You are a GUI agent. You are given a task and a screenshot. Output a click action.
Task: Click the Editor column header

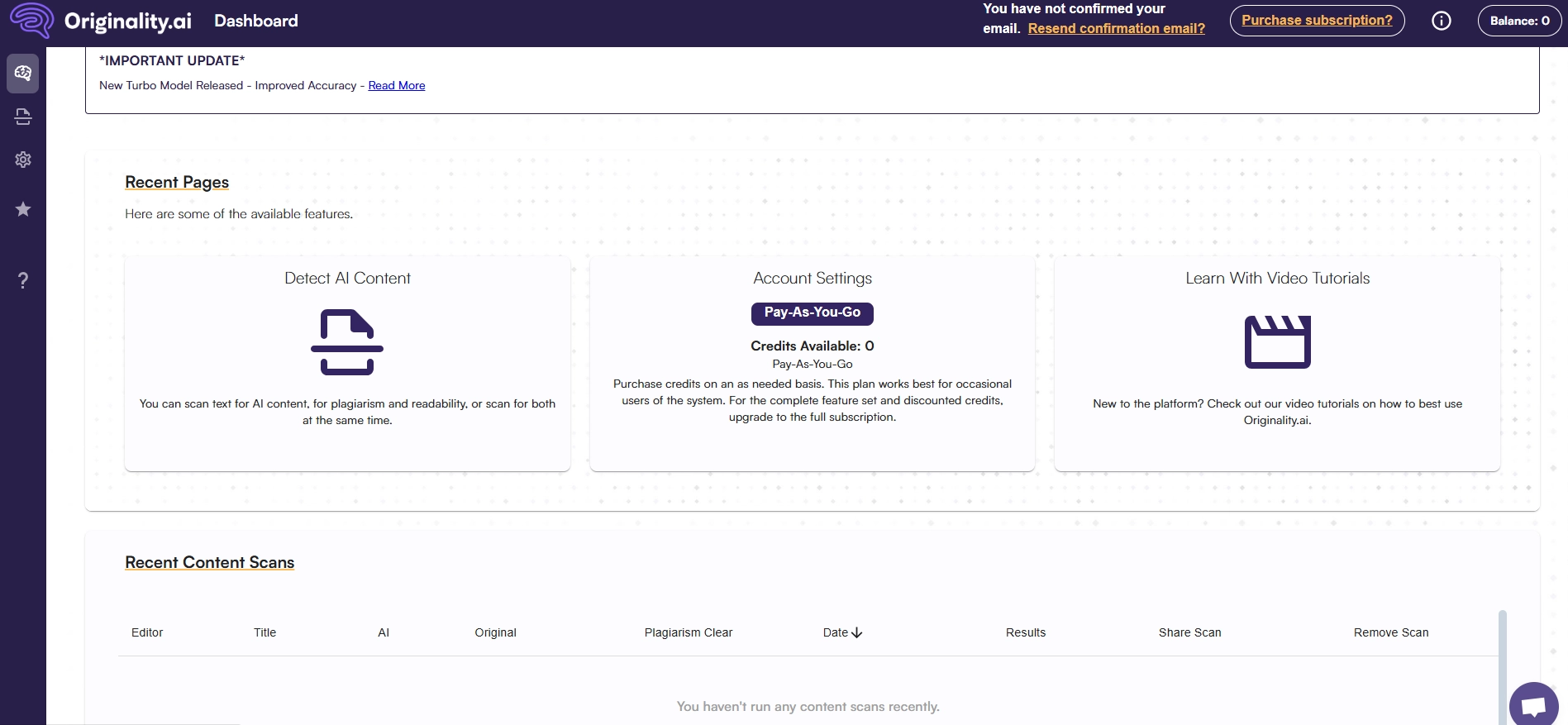click(x=147, y=632)
